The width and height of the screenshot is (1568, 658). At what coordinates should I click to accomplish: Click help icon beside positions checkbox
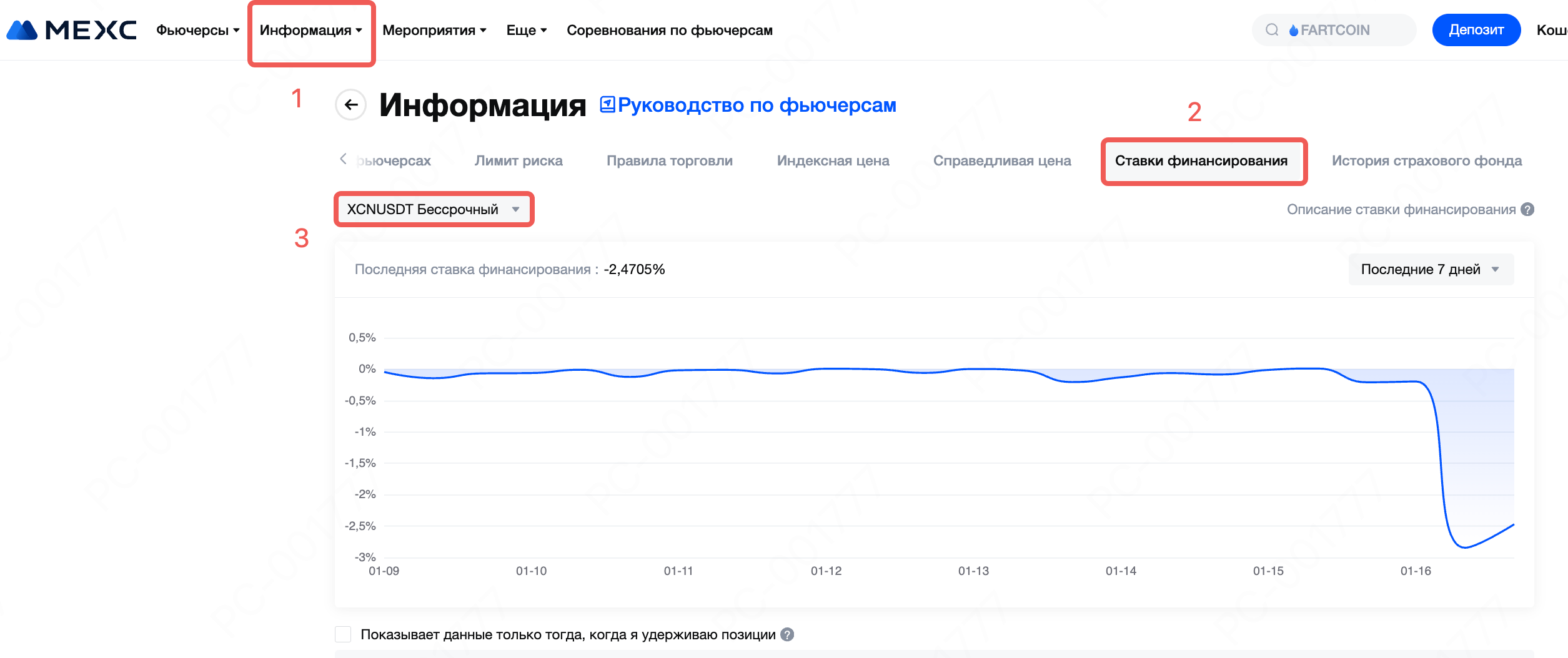tap(788, 635)
